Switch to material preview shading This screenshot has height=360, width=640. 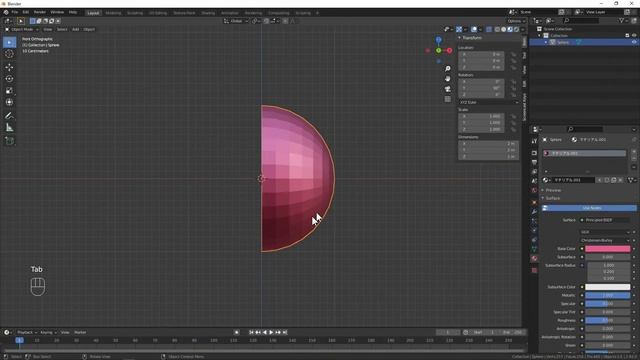pos(510,29)
